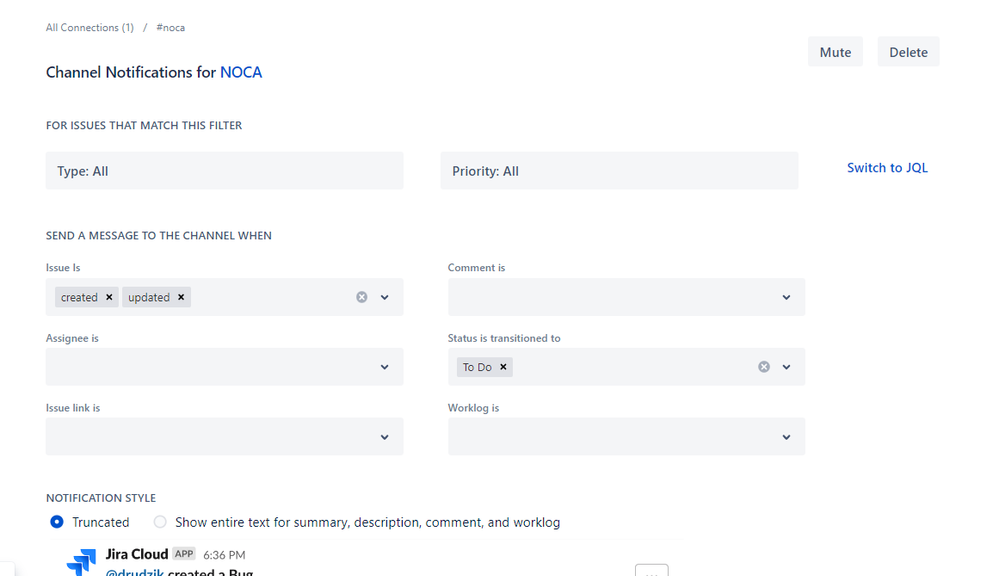999x576 pixels.
Task: Click the 6:36 PM message timestamp
Action: 224,555
